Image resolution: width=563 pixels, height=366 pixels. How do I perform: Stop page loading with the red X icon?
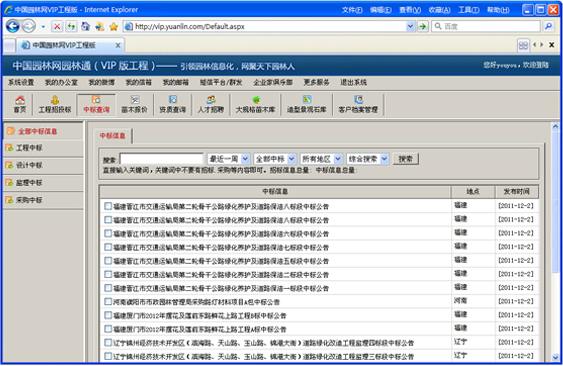point(57,26)
